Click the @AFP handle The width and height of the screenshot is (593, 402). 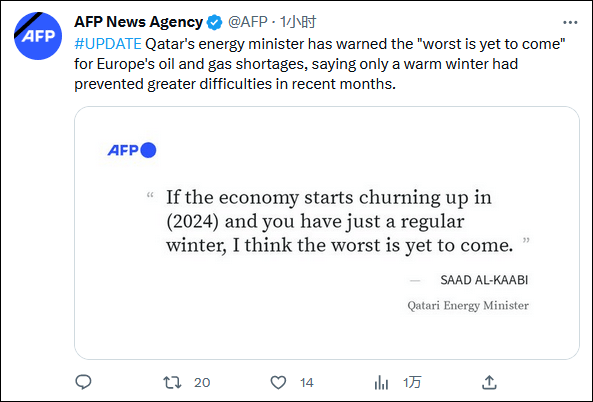click(248, 22)
